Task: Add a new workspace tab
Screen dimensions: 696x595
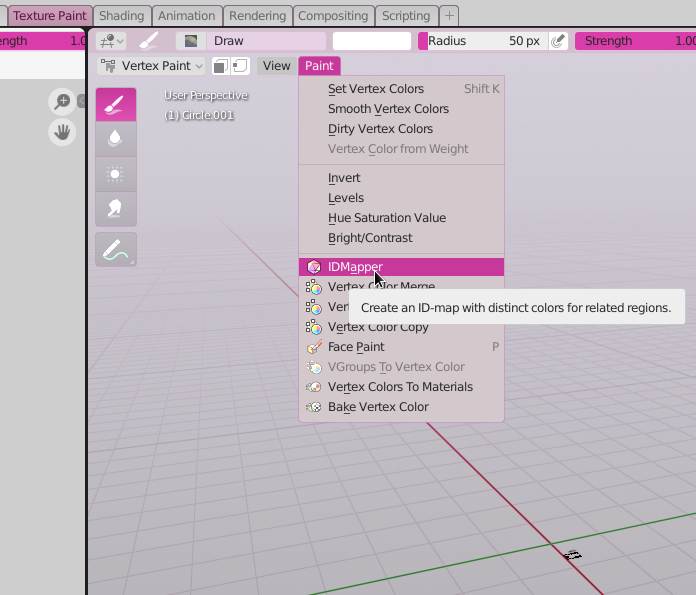Action: (449, 16)
